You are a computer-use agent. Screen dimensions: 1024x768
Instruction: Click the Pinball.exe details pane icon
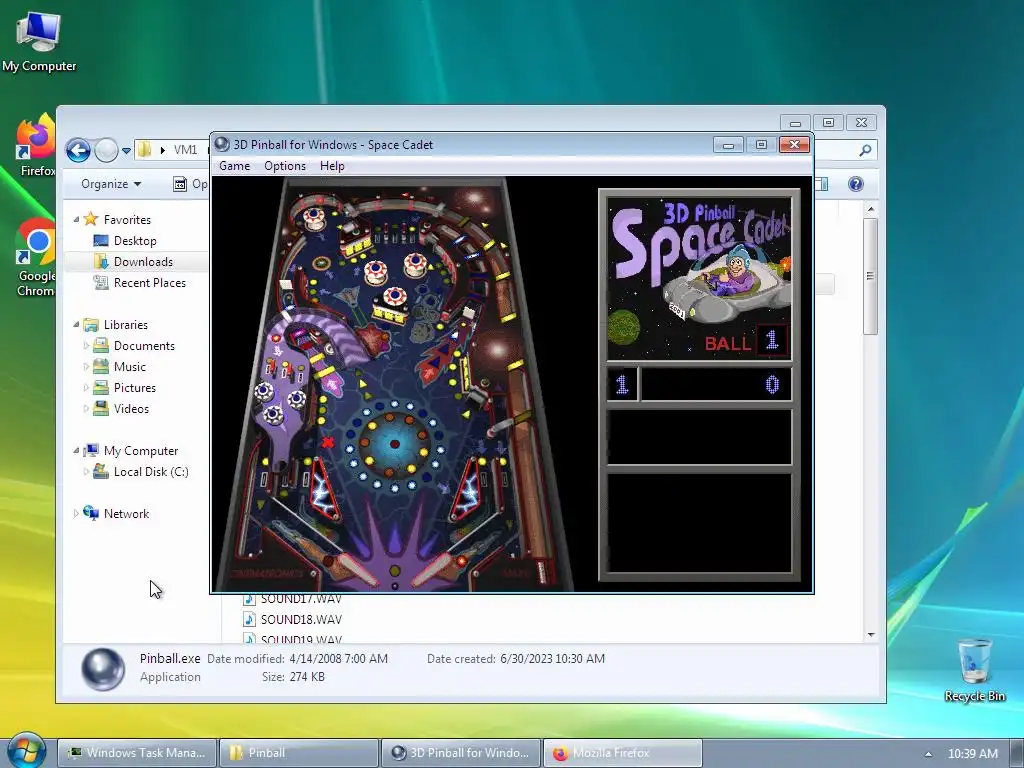point(103,669)
